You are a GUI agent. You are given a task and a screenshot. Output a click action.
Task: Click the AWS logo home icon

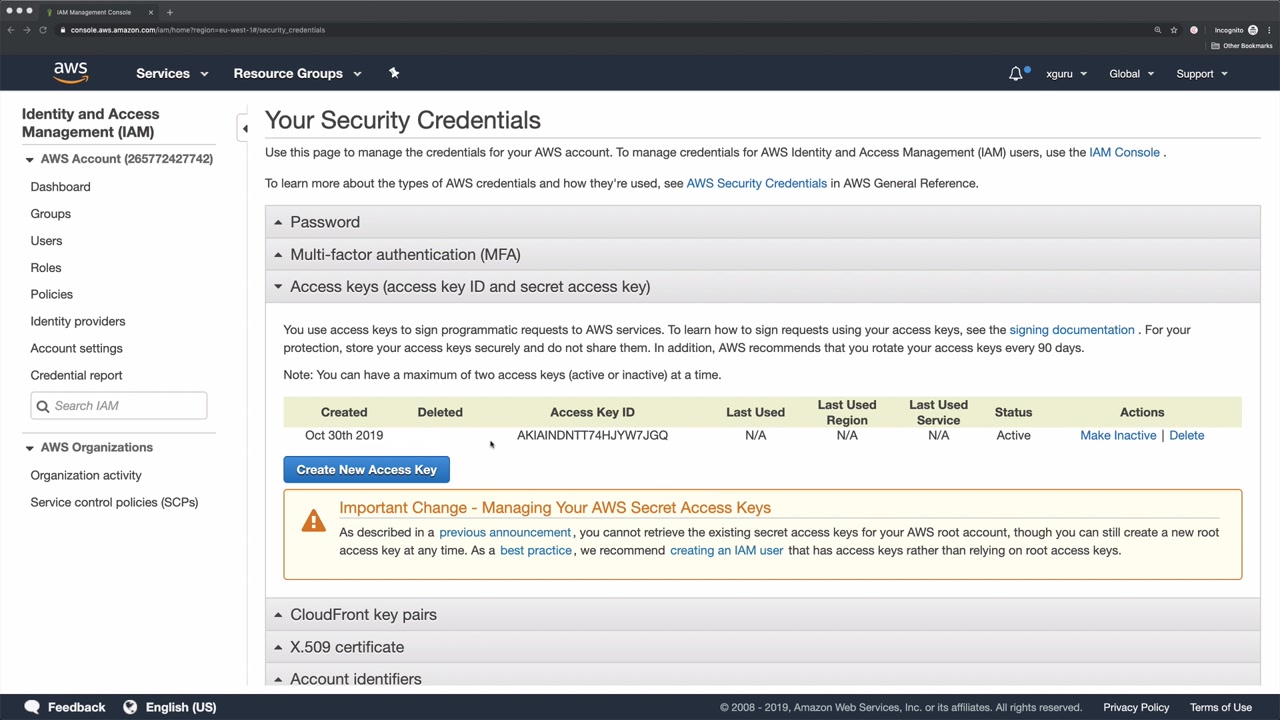click(71, 73)
